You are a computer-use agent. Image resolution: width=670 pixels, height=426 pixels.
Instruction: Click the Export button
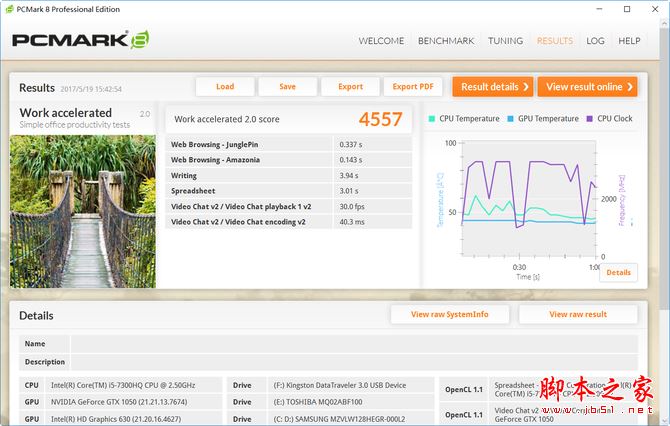(350, 87)
